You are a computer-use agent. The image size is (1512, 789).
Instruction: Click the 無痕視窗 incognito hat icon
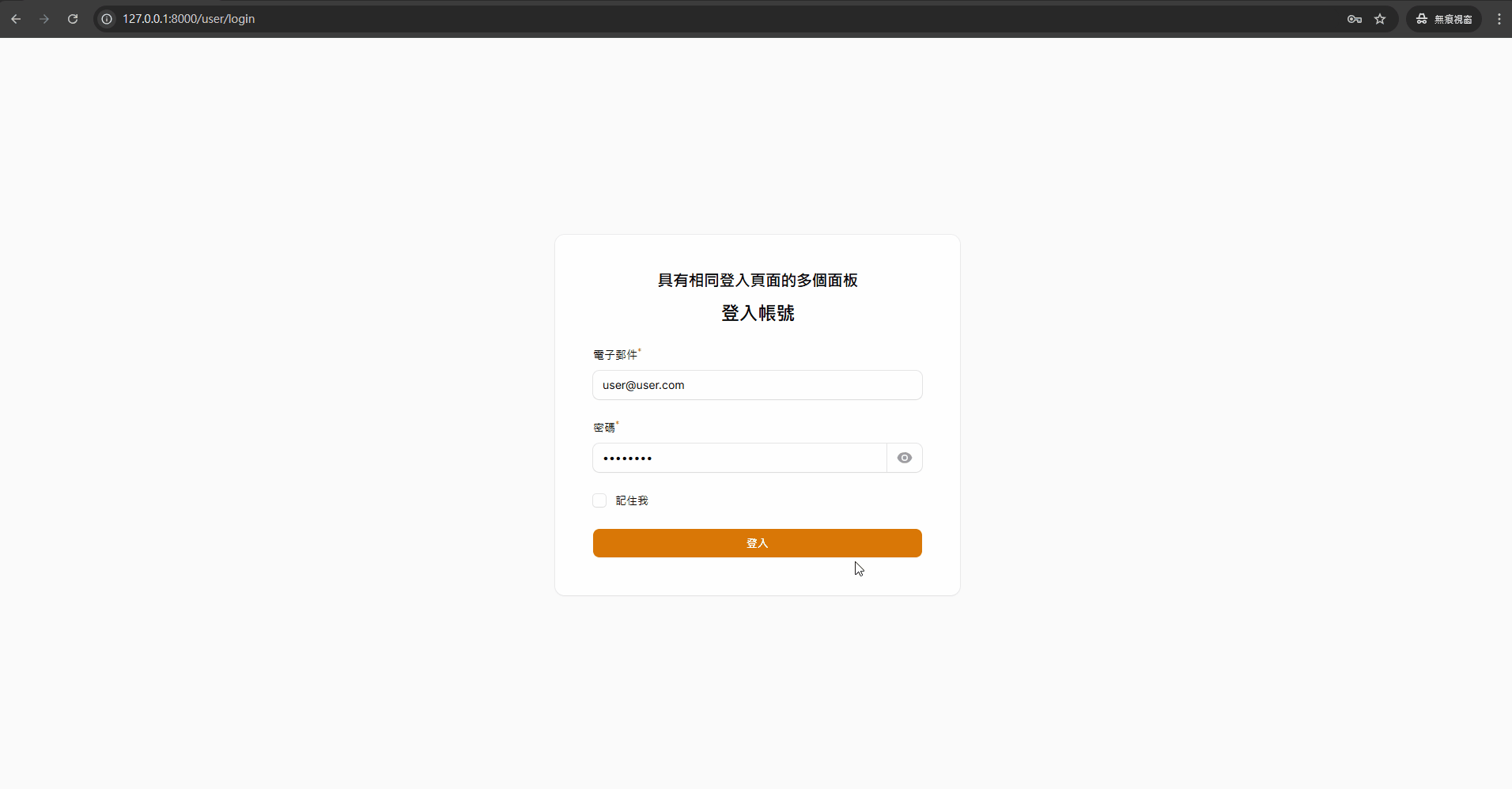[x=1421, y=18]
